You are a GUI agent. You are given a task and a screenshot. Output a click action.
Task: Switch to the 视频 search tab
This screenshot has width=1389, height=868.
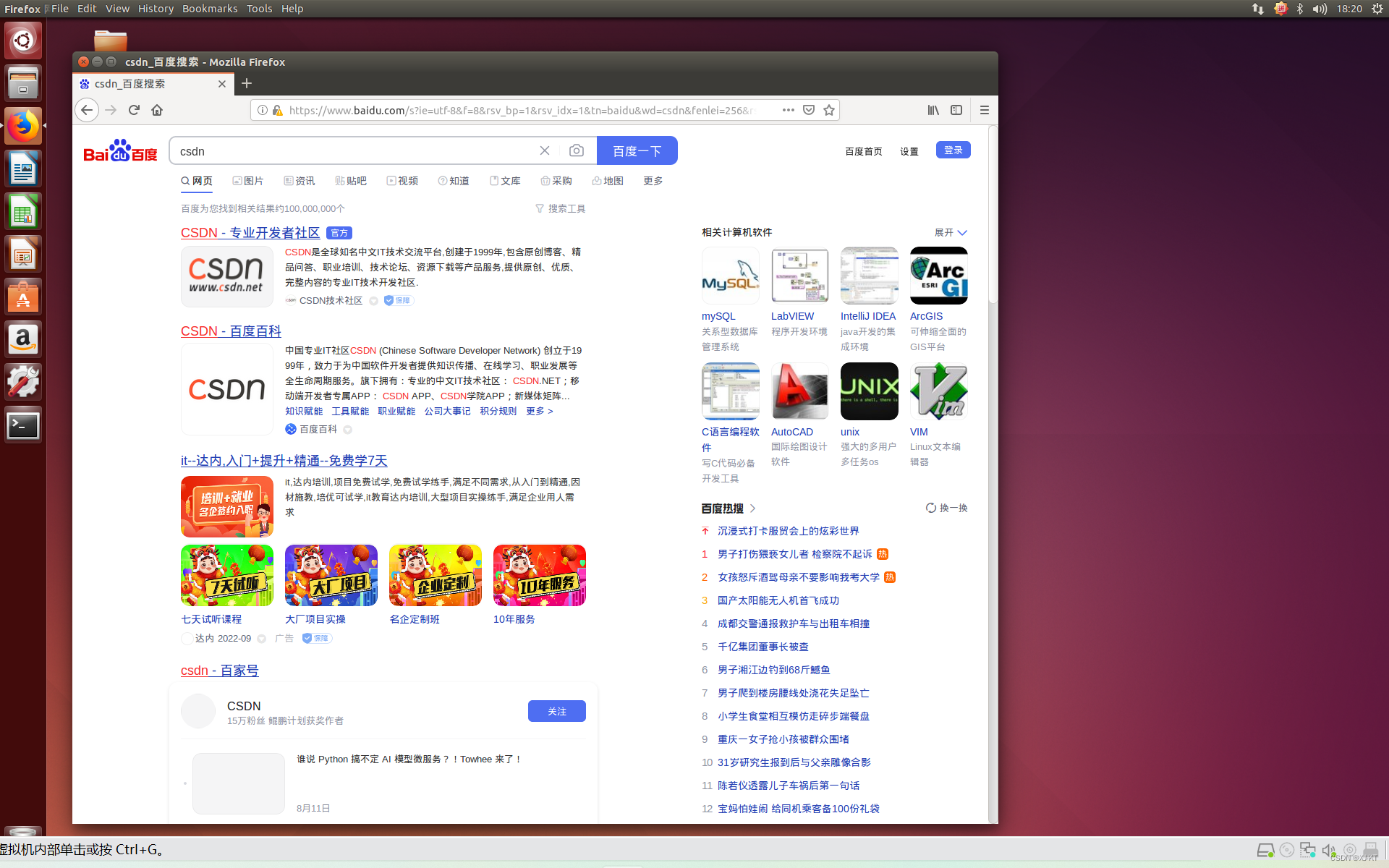pyautogui.click(x=402, y=181)
